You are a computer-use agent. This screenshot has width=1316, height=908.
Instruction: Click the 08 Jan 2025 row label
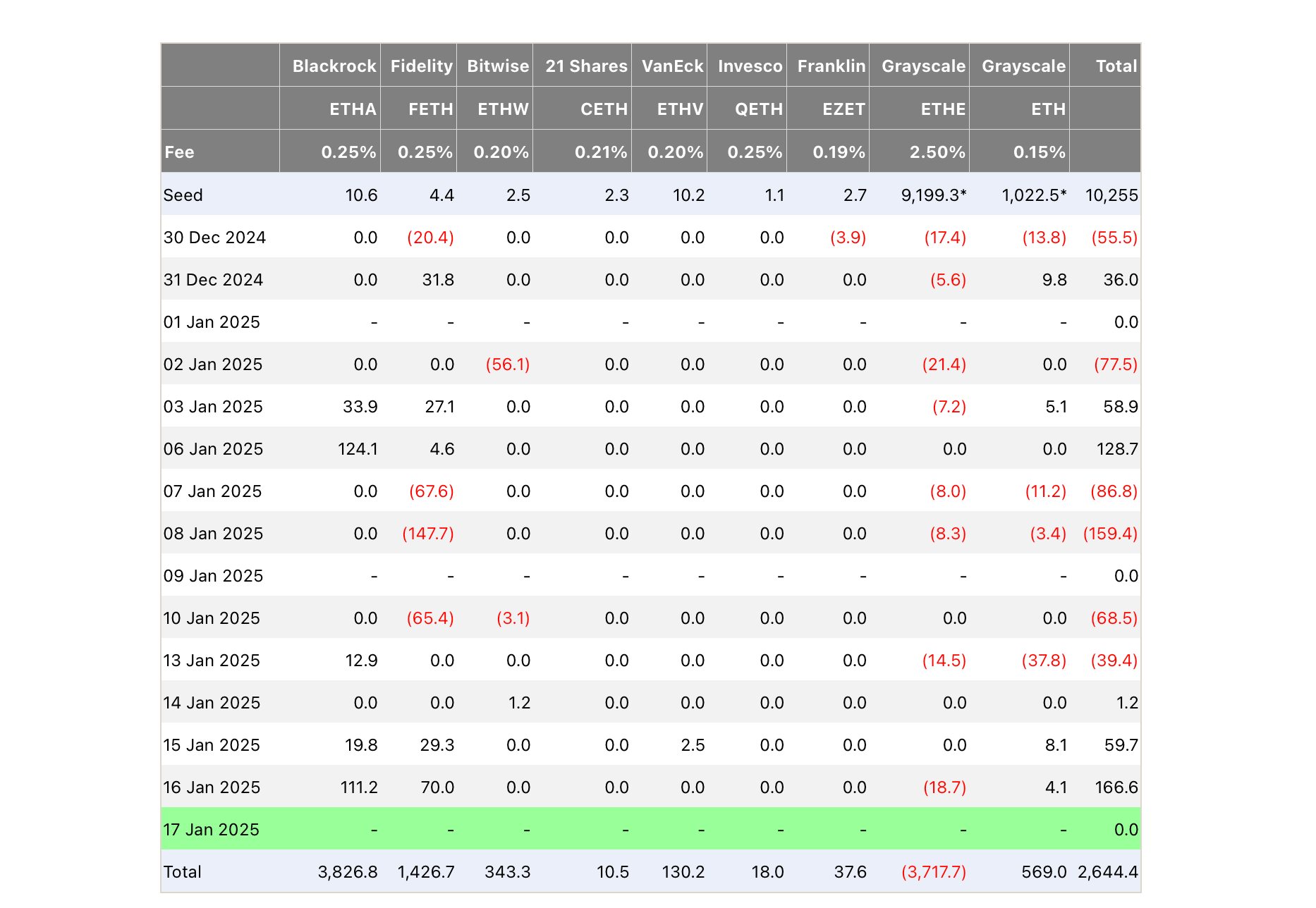click(213, 534)
